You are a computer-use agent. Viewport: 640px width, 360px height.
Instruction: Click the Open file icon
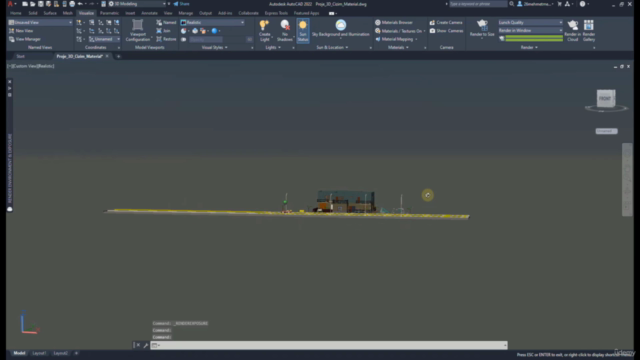[33, 4]
